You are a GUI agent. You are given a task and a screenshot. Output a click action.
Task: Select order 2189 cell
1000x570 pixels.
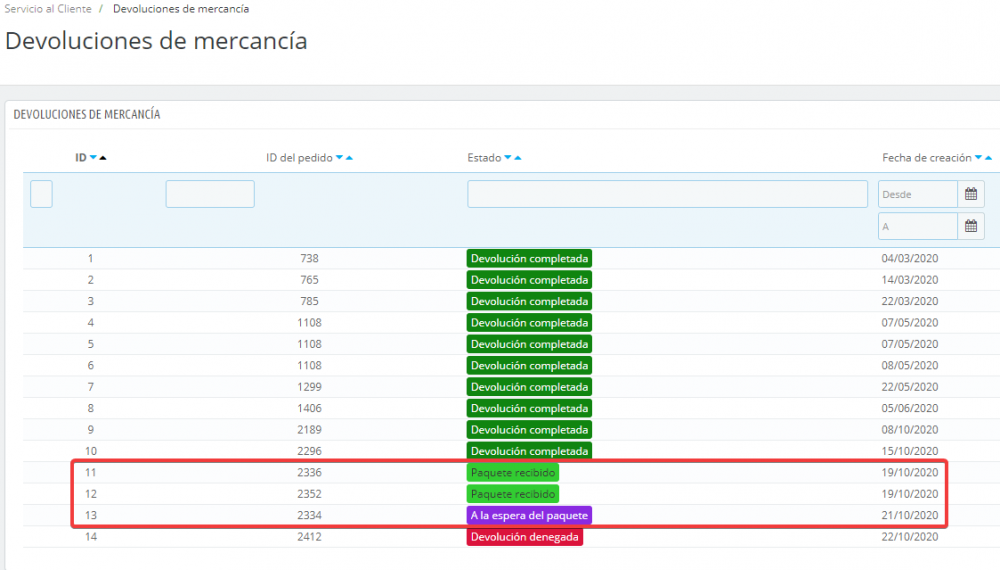click(309, 430)
